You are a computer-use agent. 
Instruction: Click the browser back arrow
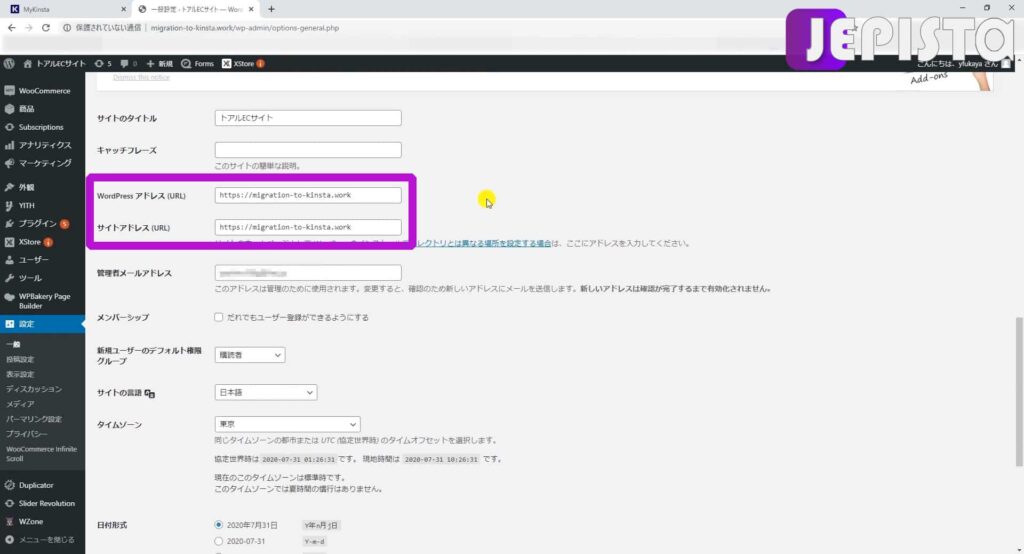(11, 27)
